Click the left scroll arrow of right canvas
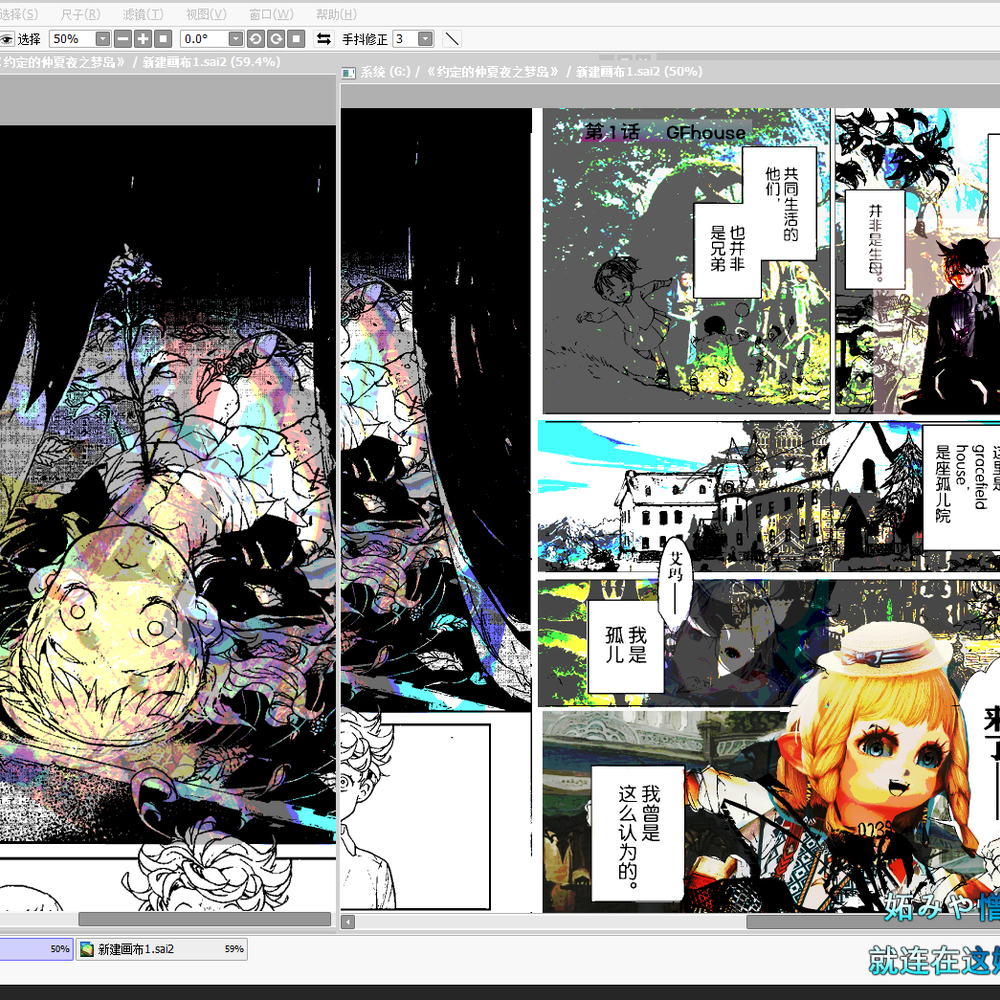This screenshot has height=1000, width=1000. pyautogui.click(x=348, y=922)
